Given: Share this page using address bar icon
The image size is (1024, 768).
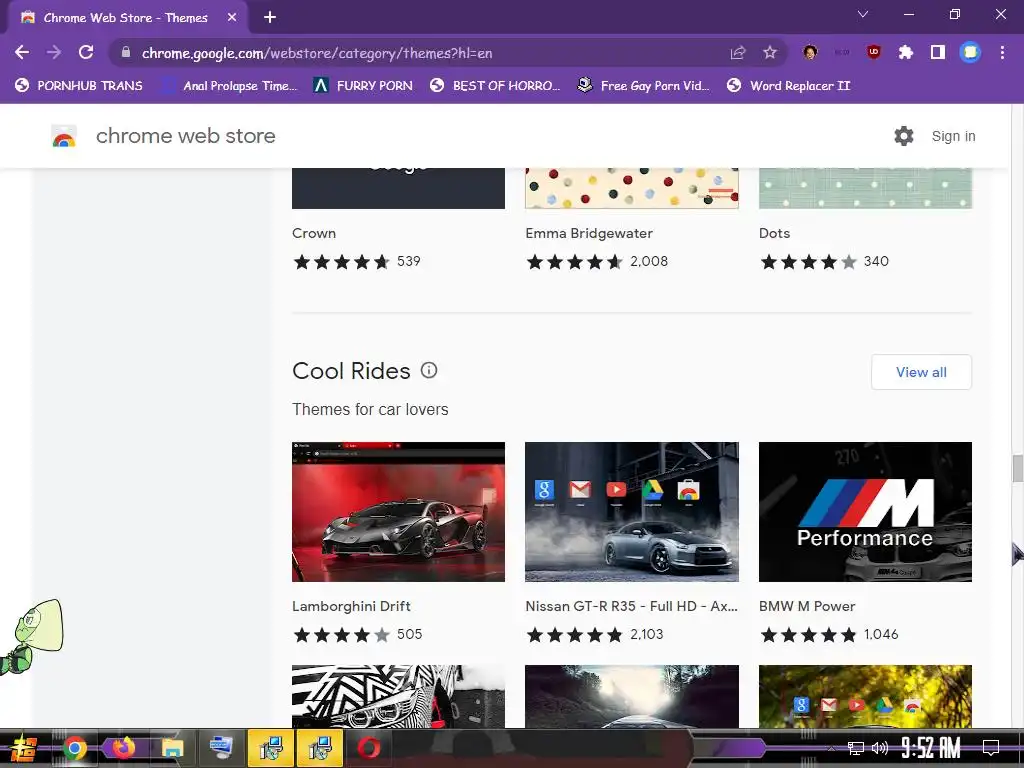Looking at the screenshot, I should [738, 53].
